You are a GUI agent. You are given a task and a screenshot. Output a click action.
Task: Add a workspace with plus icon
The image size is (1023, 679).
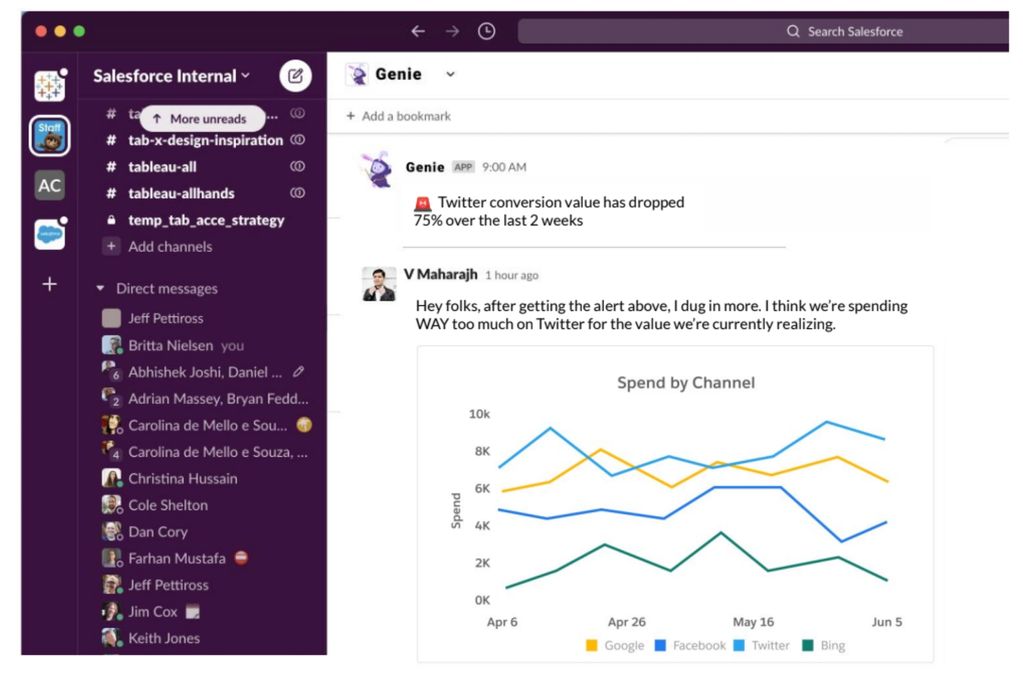coord(49,285)
